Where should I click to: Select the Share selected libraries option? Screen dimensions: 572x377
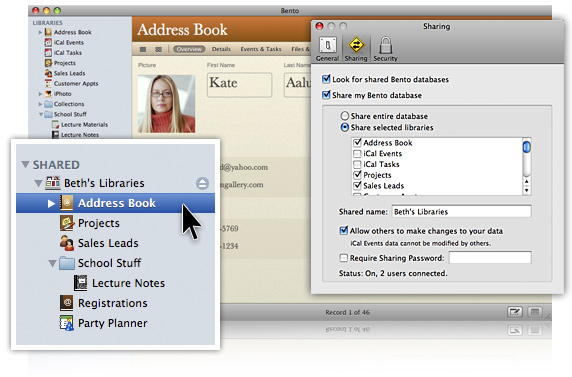point(344,127)
